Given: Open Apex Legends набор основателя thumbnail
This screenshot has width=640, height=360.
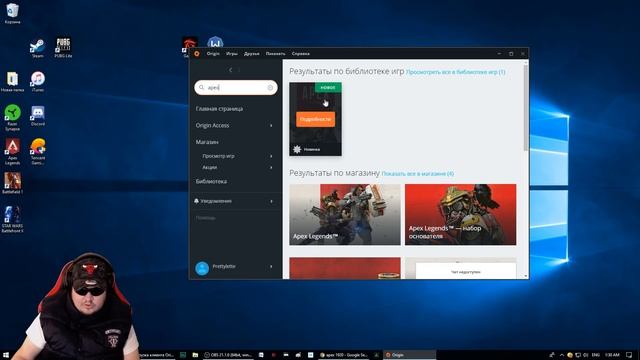Looking at the screenshot, I should [x=460, y=215].
